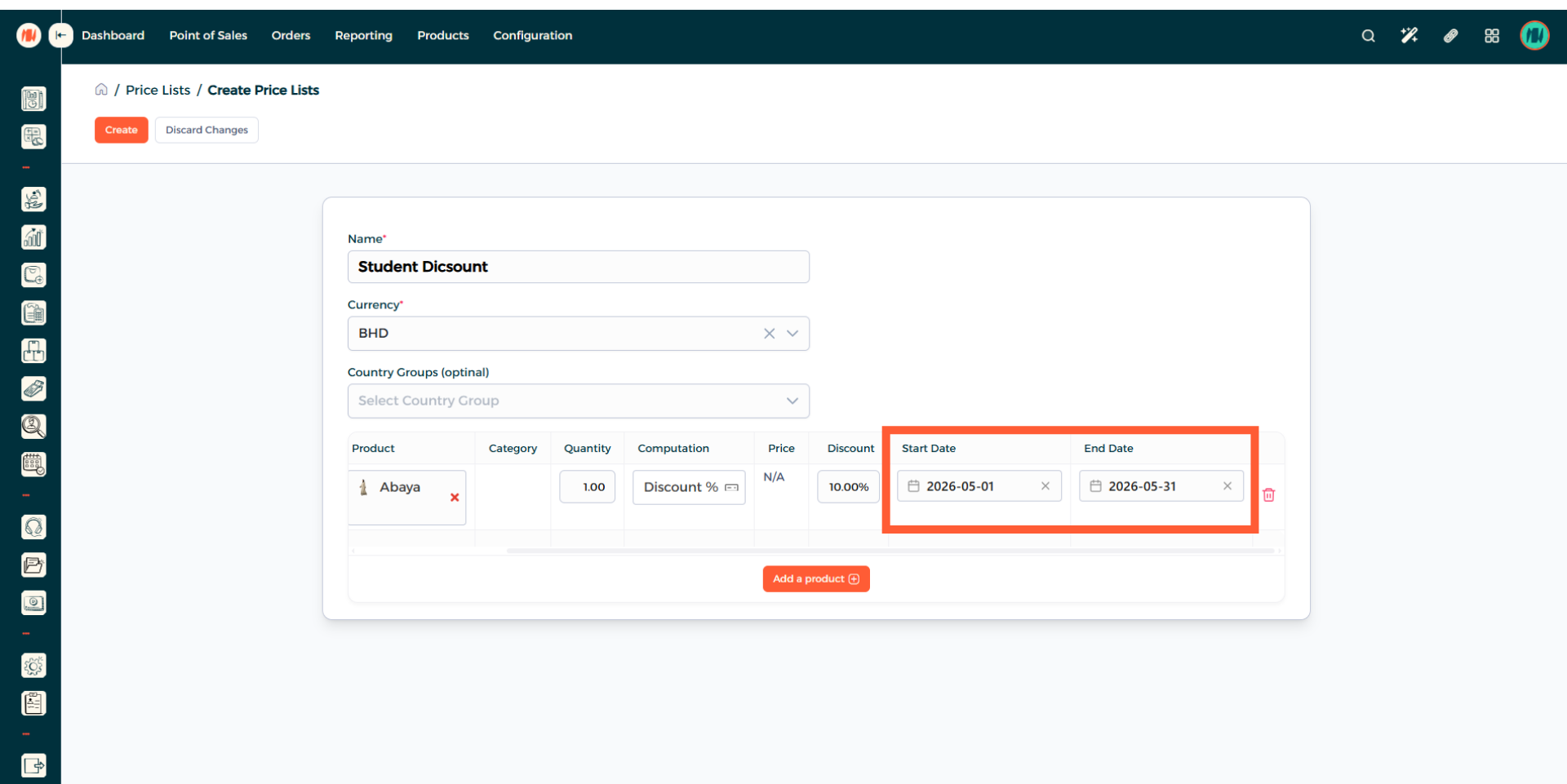Expand the Currency BHD dropdown

pyautogui.click(x=792, y=334)
